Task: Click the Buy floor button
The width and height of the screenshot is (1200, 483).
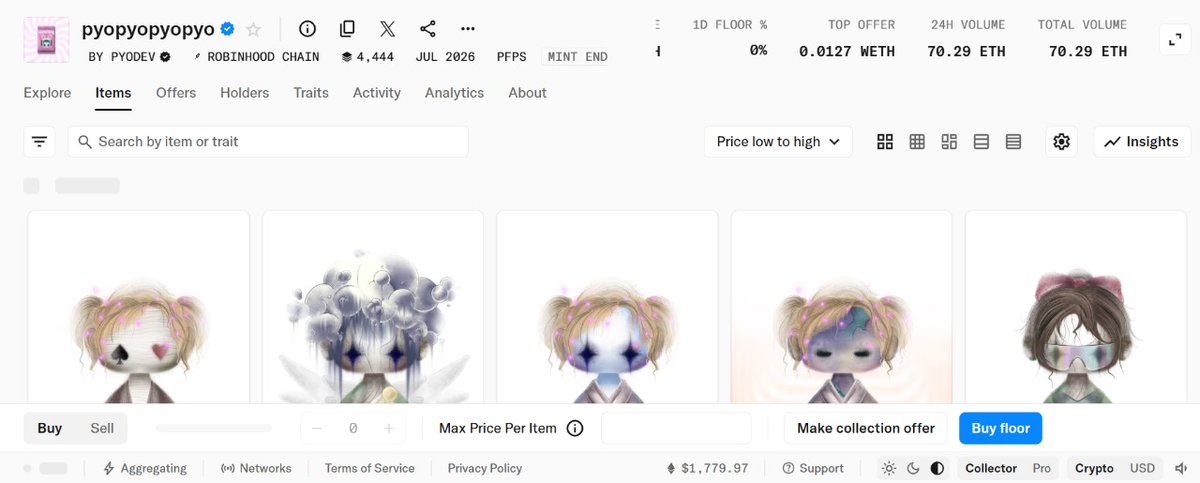Action: (x=1001, y=428)
